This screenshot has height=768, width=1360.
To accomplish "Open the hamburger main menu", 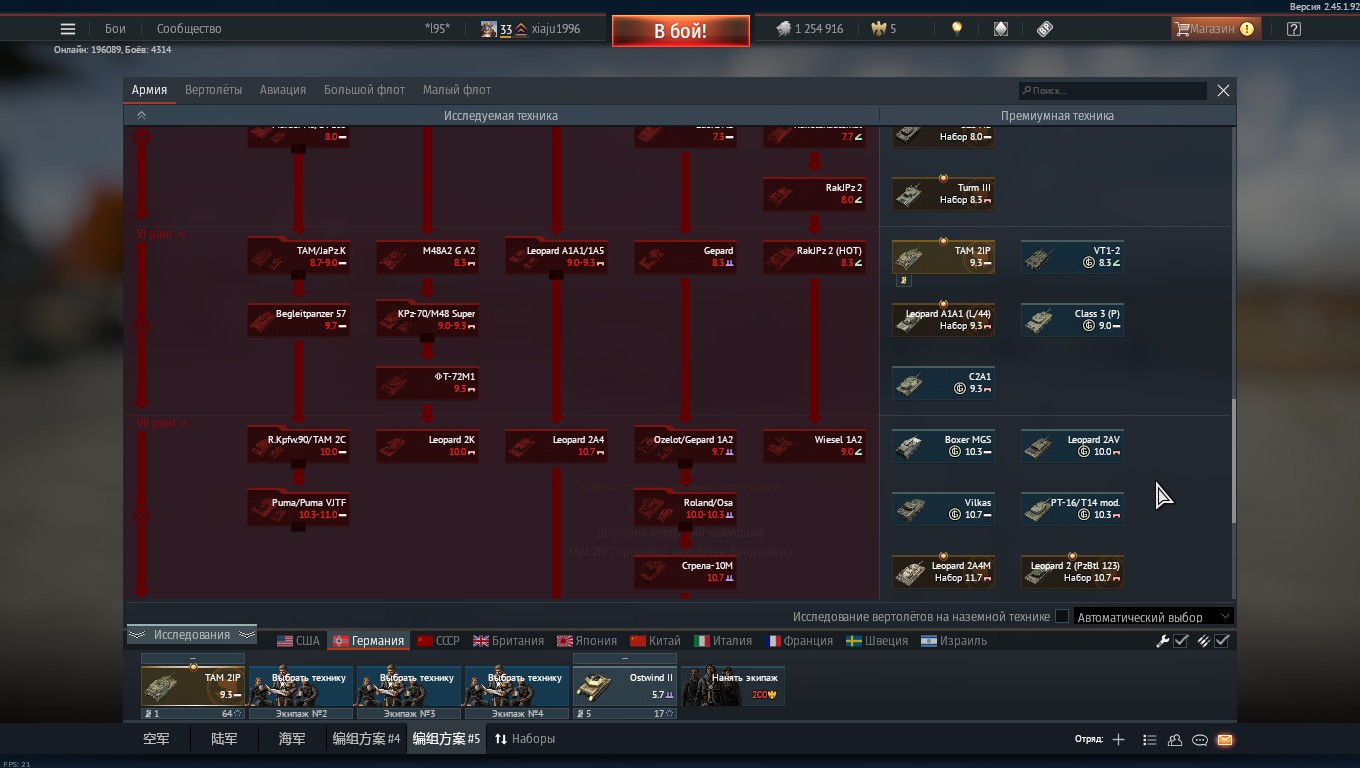I will [x=68, y=29].
